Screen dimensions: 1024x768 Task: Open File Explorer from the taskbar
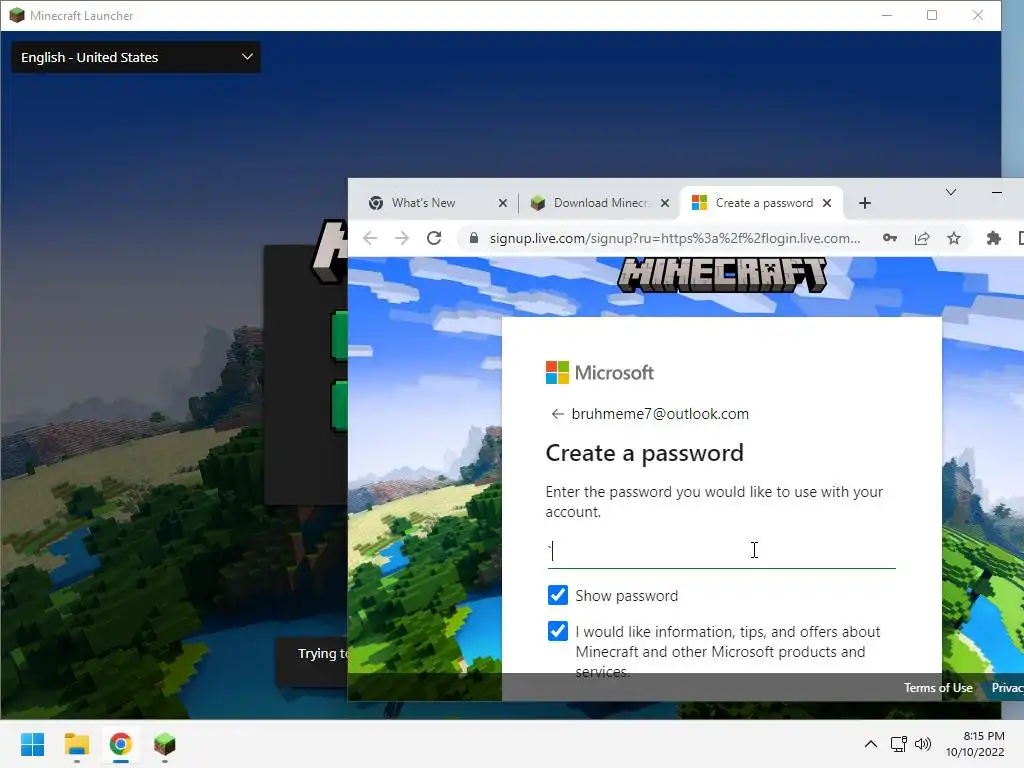[x=76, y=744]
